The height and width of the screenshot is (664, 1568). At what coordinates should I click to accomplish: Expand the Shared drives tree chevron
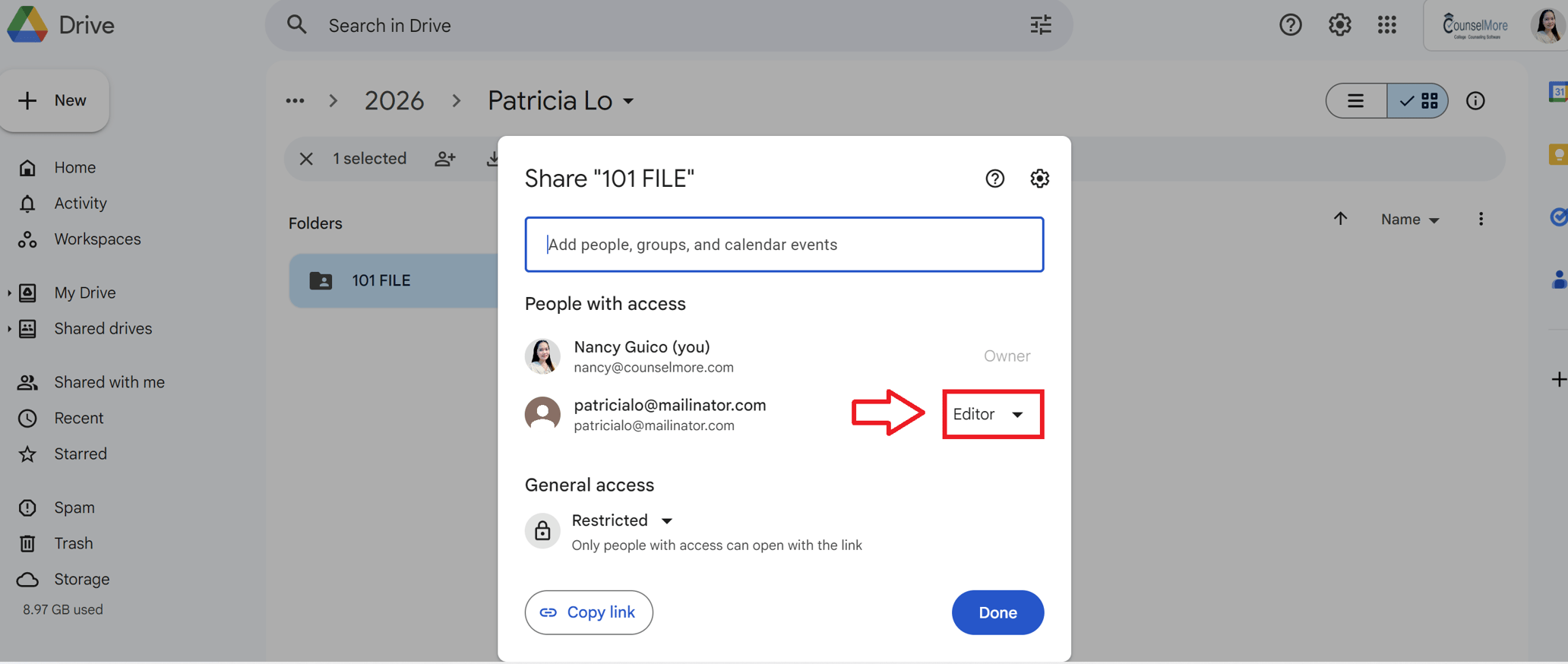point(8,328)
